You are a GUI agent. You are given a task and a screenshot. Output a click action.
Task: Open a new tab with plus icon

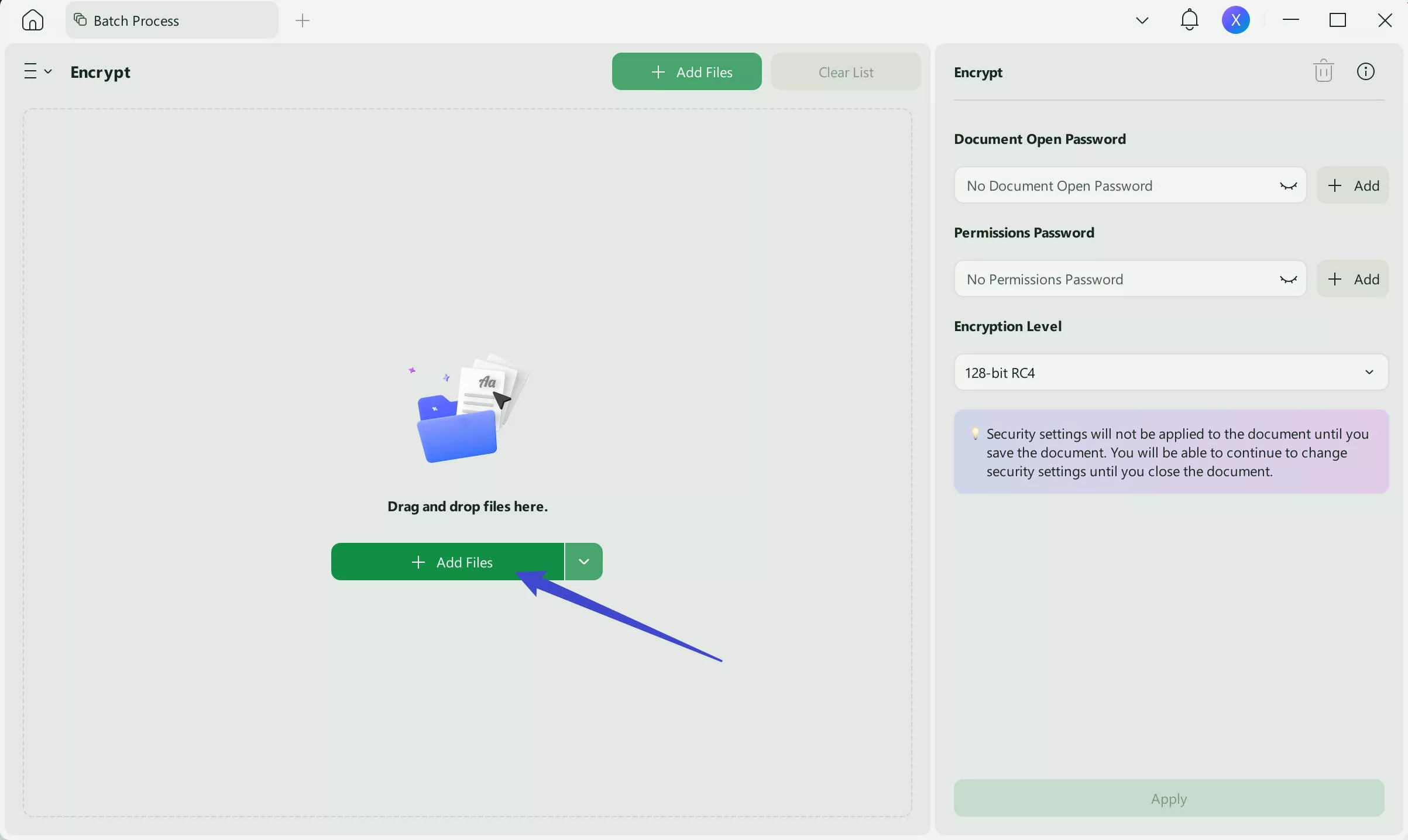[x=302, y=20]
